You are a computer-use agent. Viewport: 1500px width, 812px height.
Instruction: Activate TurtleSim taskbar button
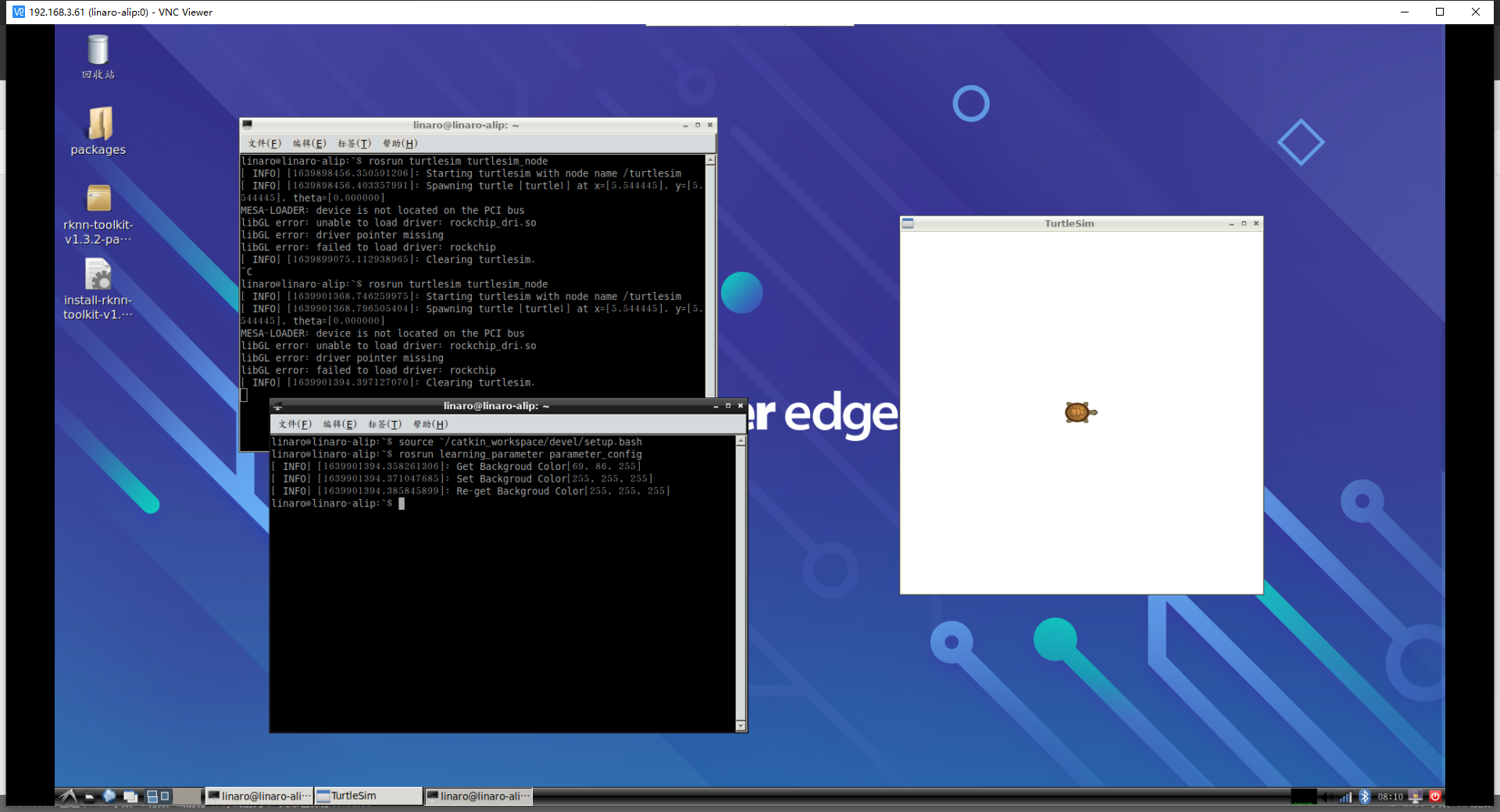368,796
